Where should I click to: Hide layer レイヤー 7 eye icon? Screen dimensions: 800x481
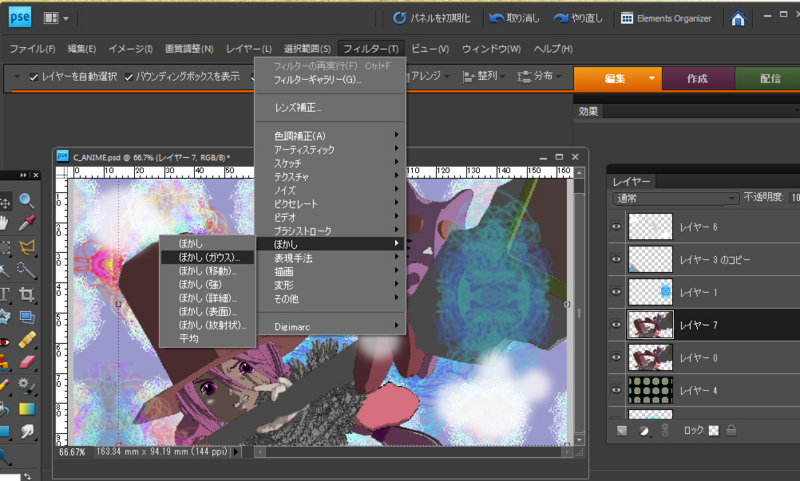click(616, 324)
